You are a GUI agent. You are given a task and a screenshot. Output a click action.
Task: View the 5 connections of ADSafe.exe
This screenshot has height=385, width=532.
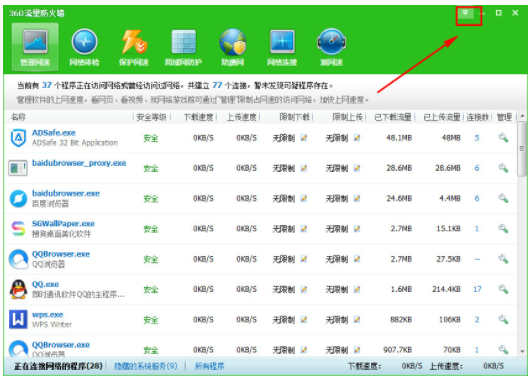(477, 138)
